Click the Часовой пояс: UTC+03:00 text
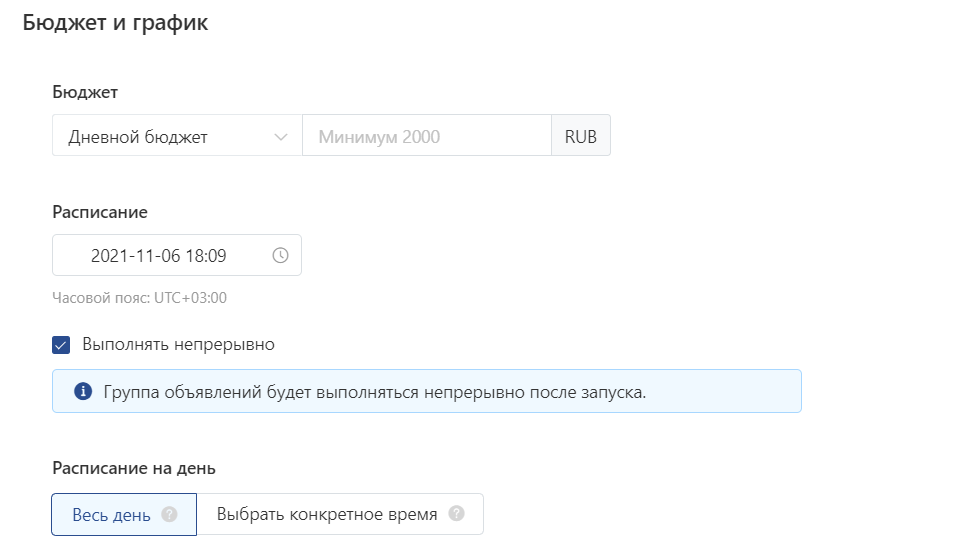This screenshot has height=547, width=971. [139, 298]
